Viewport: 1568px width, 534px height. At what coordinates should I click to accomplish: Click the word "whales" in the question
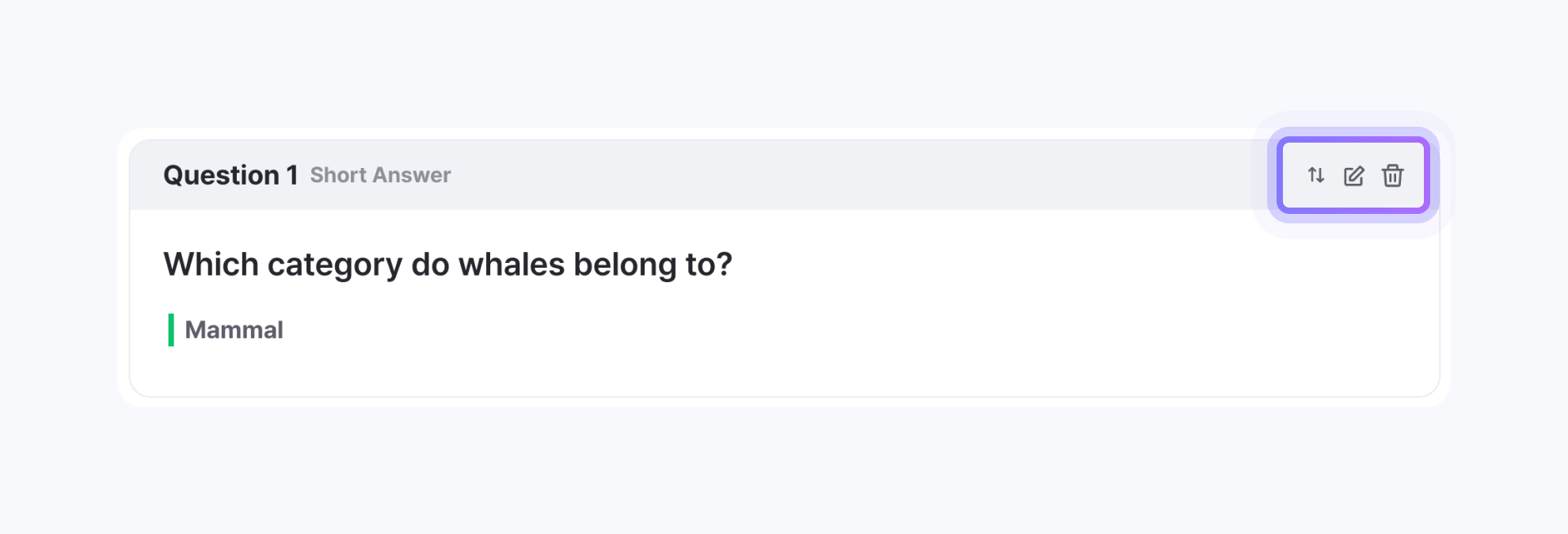[512, 265]
